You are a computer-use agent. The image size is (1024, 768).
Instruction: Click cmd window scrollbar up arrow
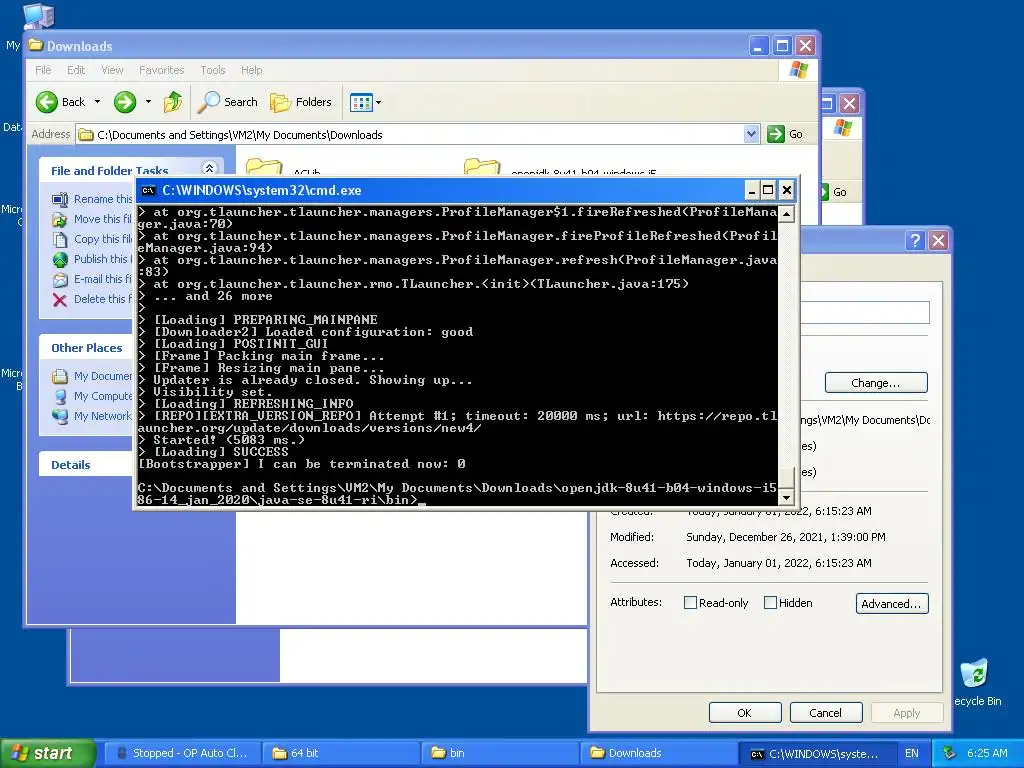coord(787,214)
